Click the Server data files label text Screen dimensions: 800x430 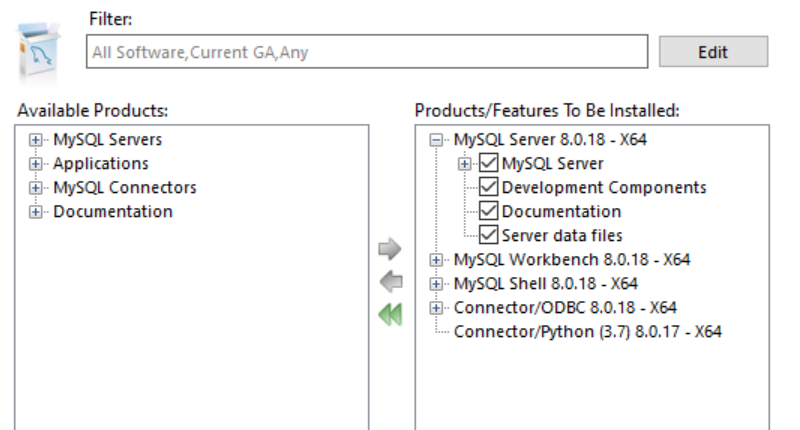pos(562,235)
